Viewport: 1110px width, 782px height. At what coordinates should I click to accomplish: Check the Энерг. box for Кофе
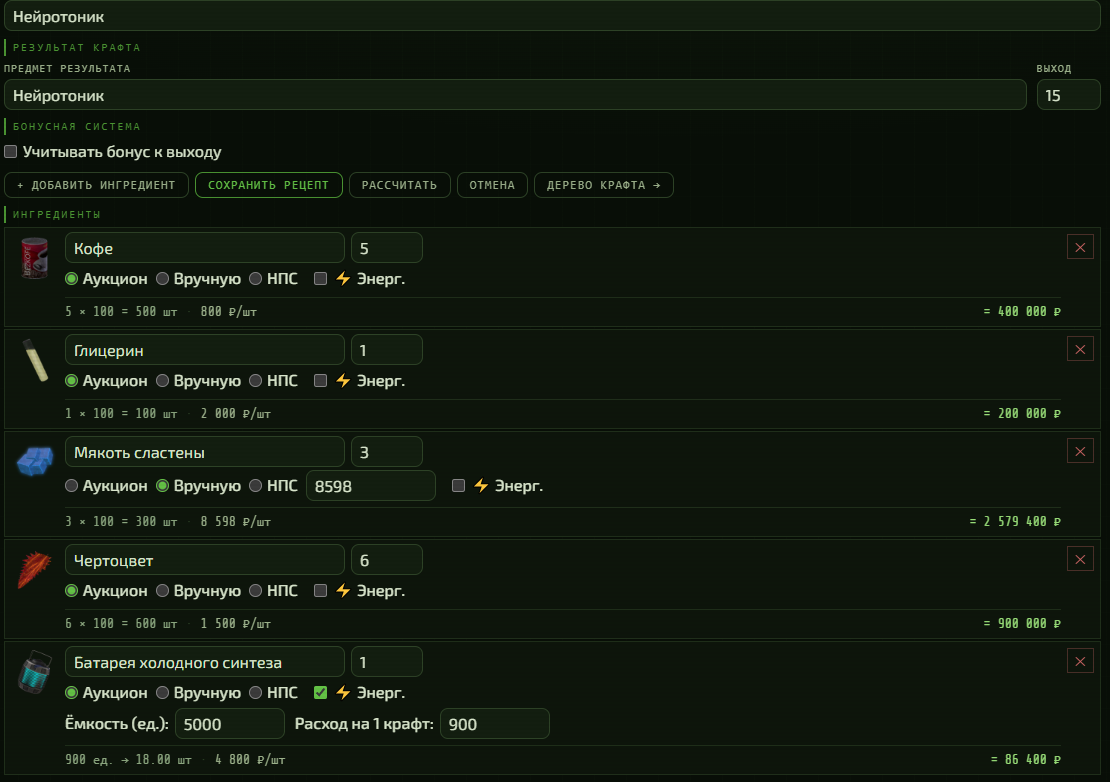click(x=321, y=279)
